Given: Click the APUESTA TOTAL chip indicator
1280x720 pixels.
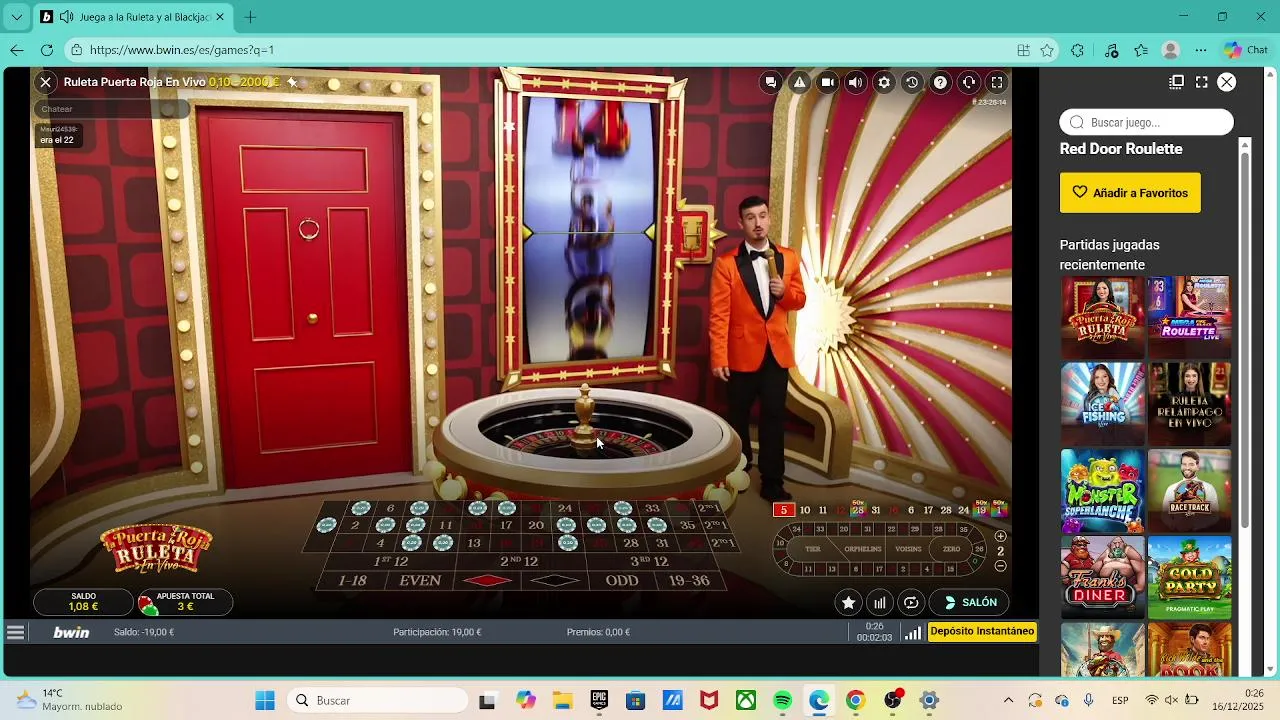Looking at the screenshot, I should (184, 602).
